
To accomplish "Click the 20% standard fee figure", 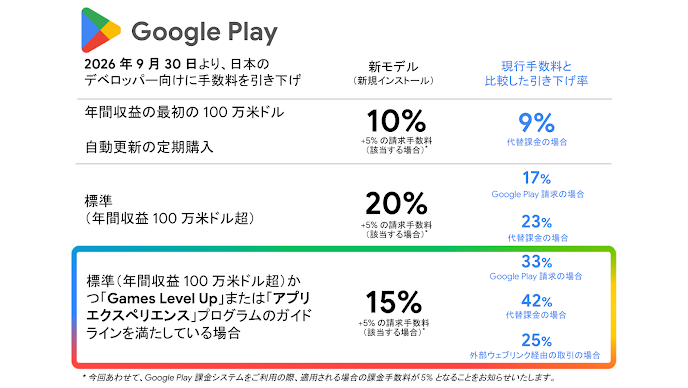I will tap(396, 204).
